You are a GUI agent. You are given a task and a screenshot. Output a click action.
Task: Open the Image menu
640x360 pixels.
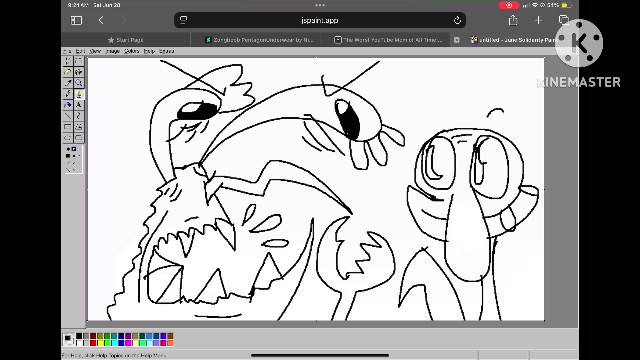113,51
